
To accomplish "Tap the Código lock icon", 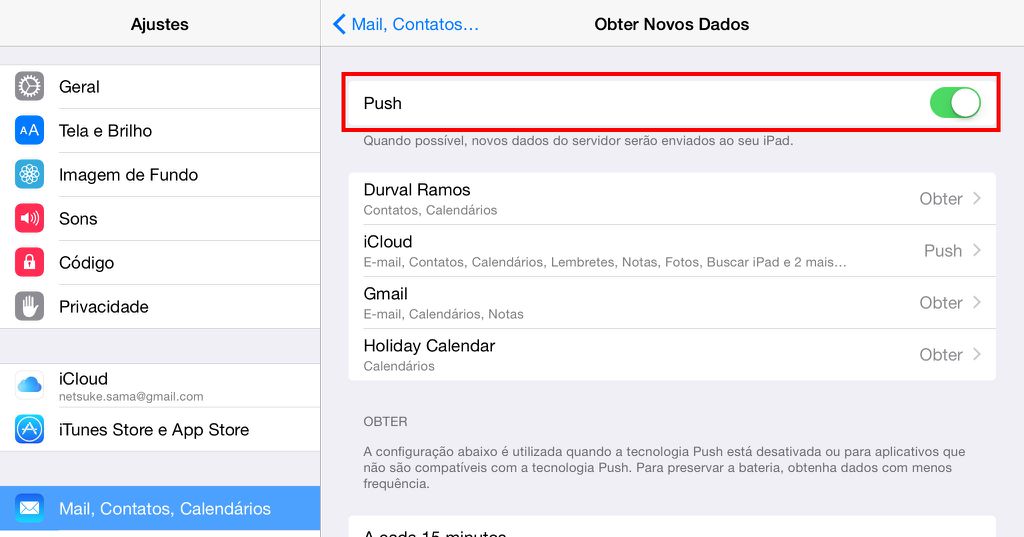I will click(x=29, y=262).
